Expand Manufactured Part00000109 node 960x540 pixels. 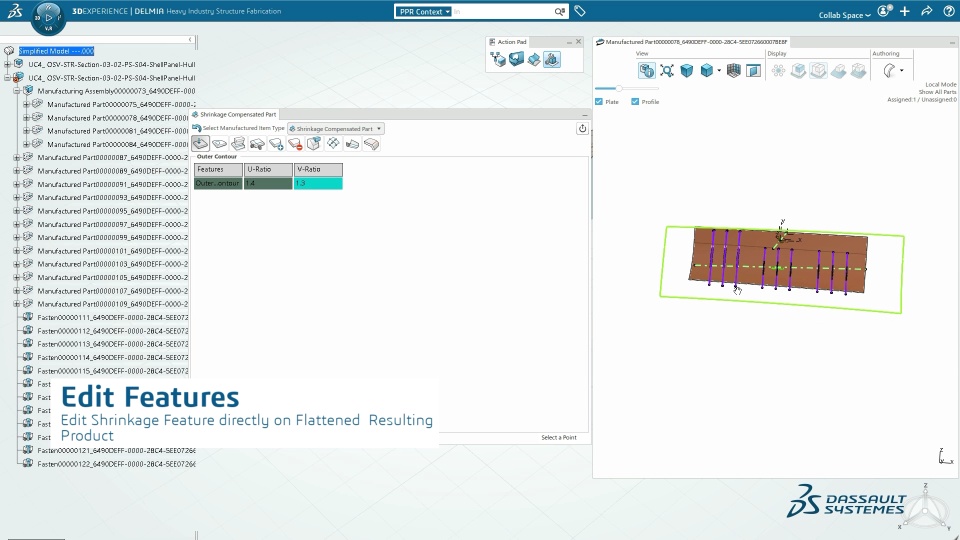coord(17,304)
